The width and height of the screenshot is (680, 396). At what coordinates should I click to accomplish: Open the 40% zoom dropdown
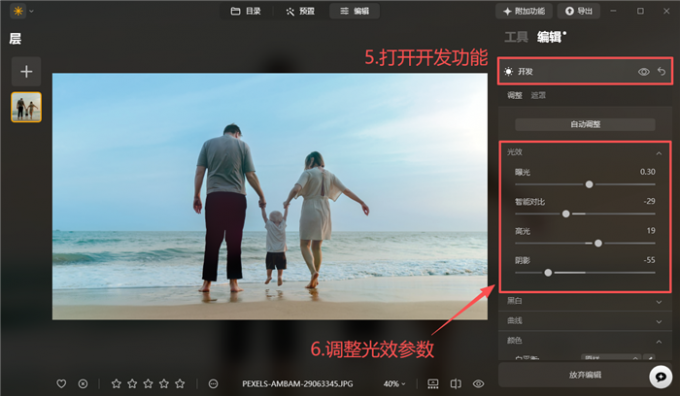tap(394, 384)
